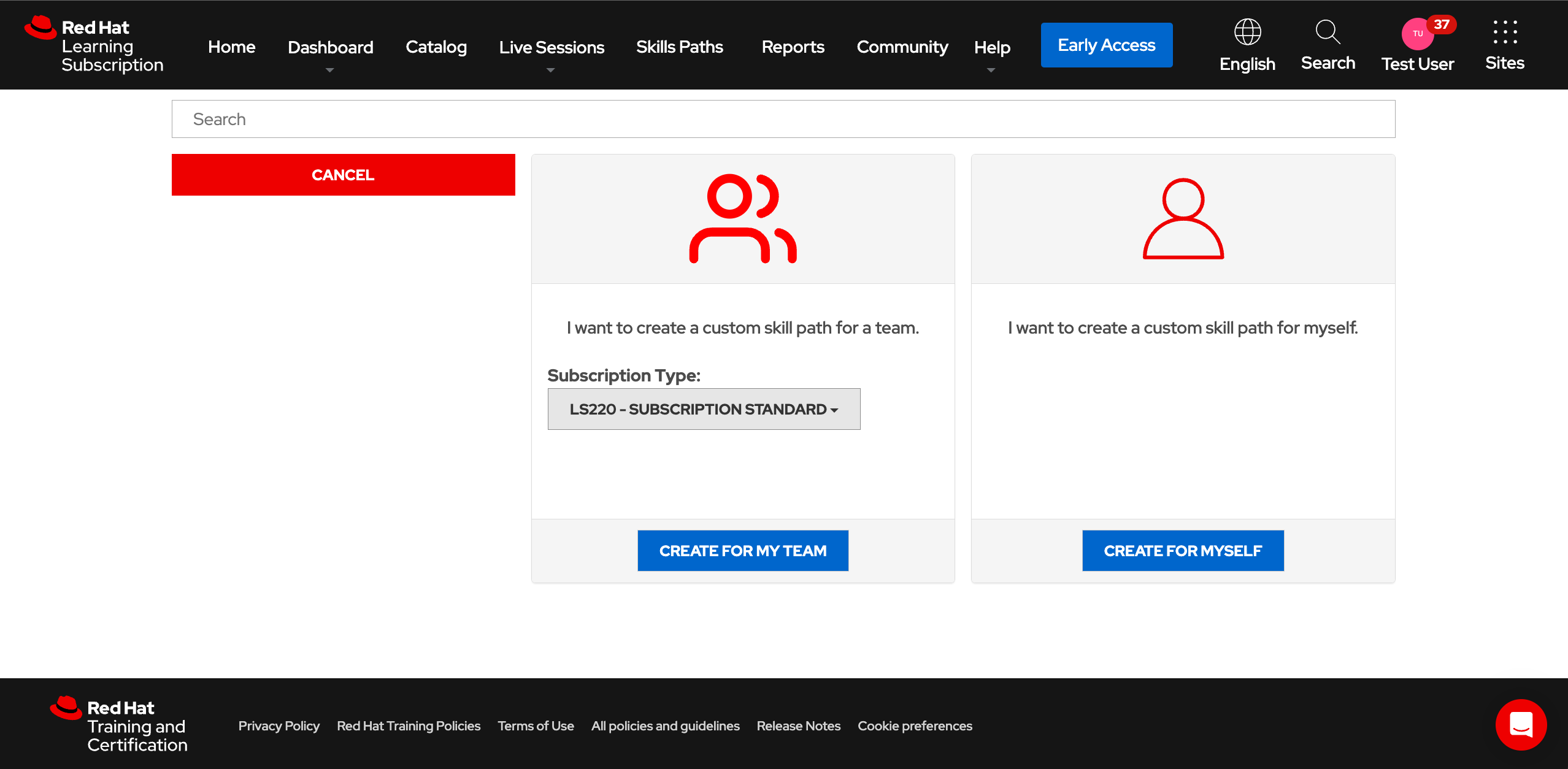Open the Privacy Policy link
1568x769 pixels.
[x=279, y=725]
